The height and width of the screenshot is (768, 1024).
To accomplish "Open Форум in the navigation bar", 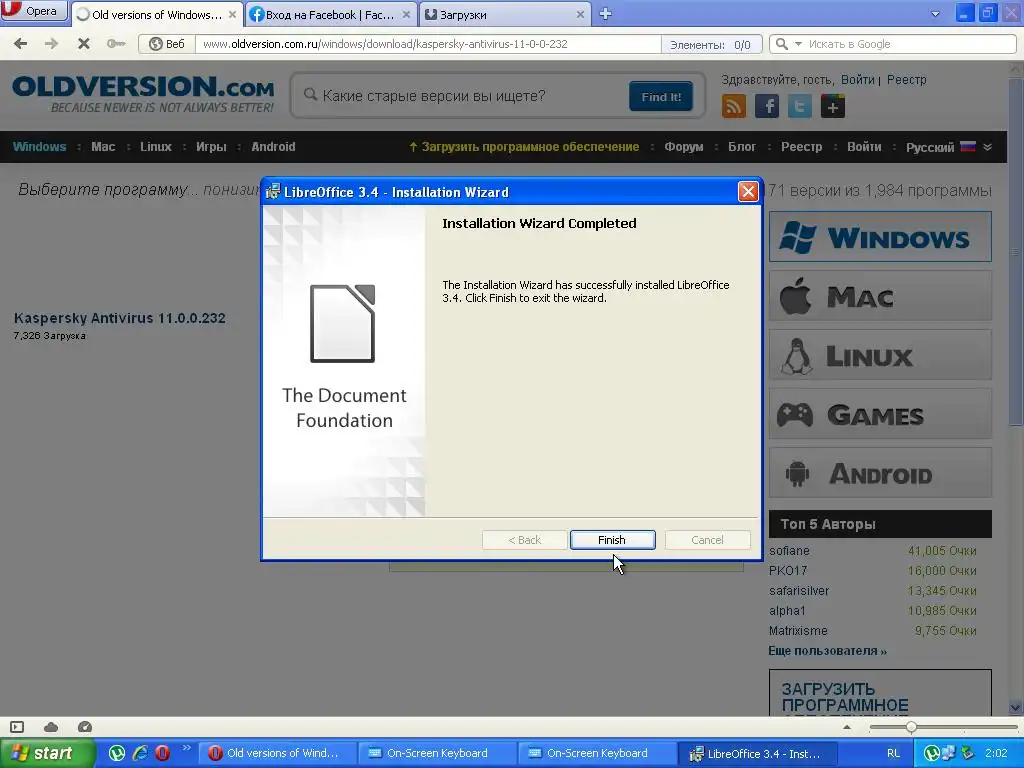I will tap(684, 147).
